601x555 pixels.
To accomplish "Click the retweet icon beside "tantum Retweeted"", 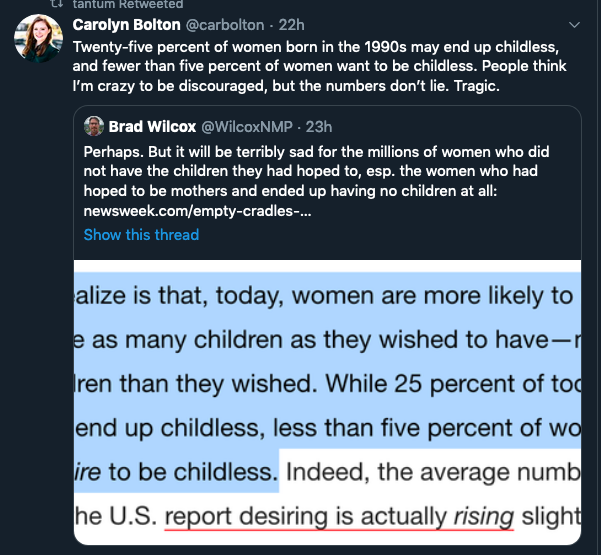I will [56, 4].
